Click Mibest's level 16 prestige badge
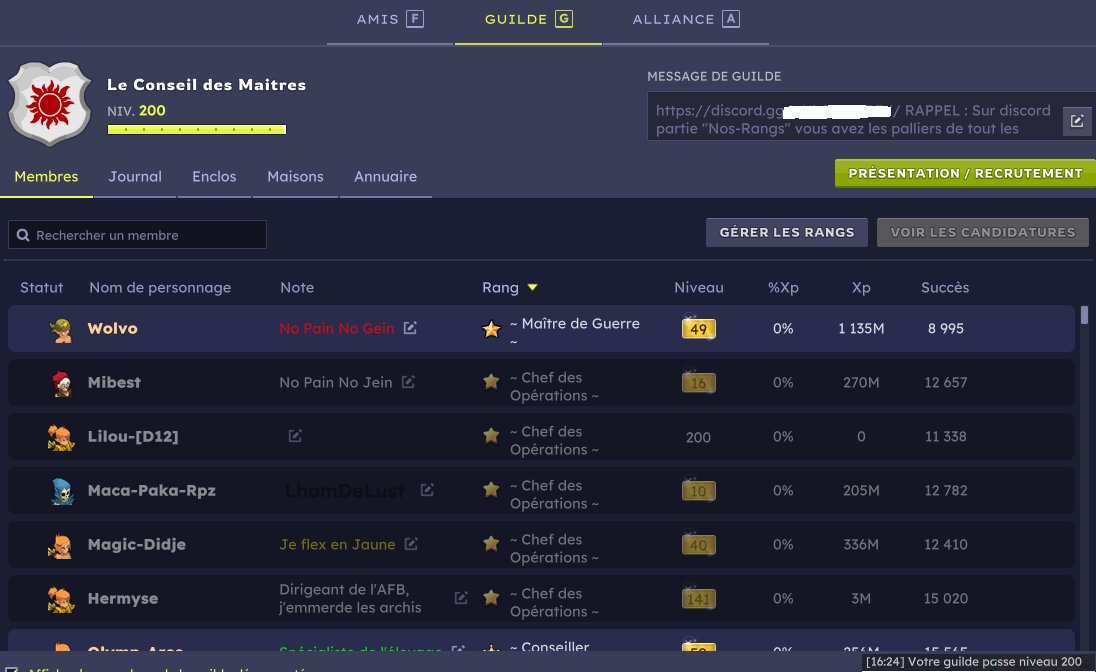This screenshot has height=672, width=1096. point(698,383)
